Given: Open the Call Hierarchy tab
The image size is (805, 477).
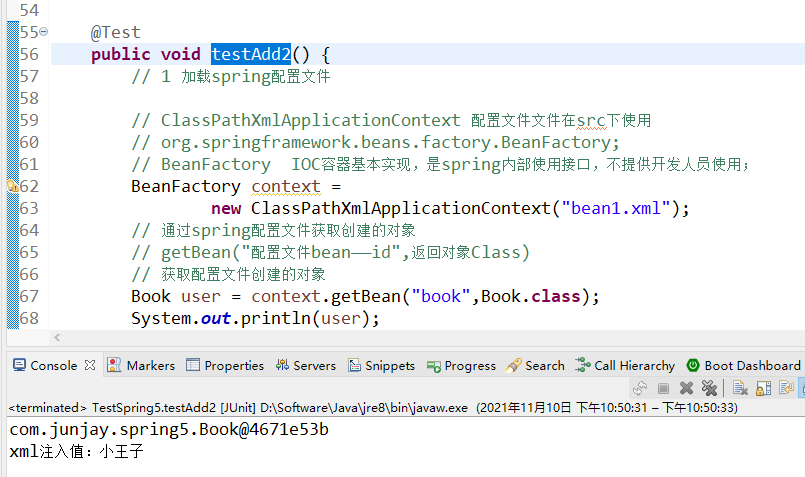Looking at the screenshot, I should pyautogui.click(x=635, y=366).
